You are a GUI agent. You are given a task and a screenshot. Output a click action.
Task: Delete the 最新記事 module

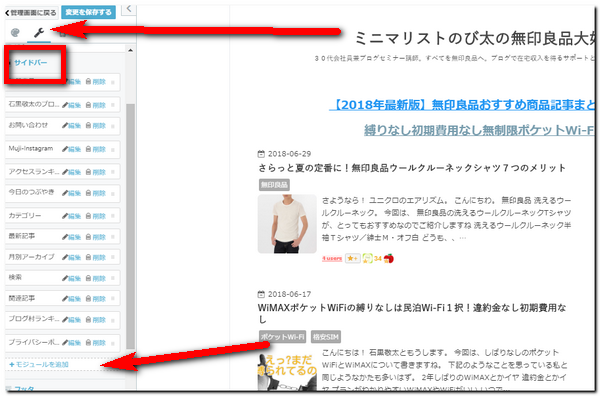[96, 237]
